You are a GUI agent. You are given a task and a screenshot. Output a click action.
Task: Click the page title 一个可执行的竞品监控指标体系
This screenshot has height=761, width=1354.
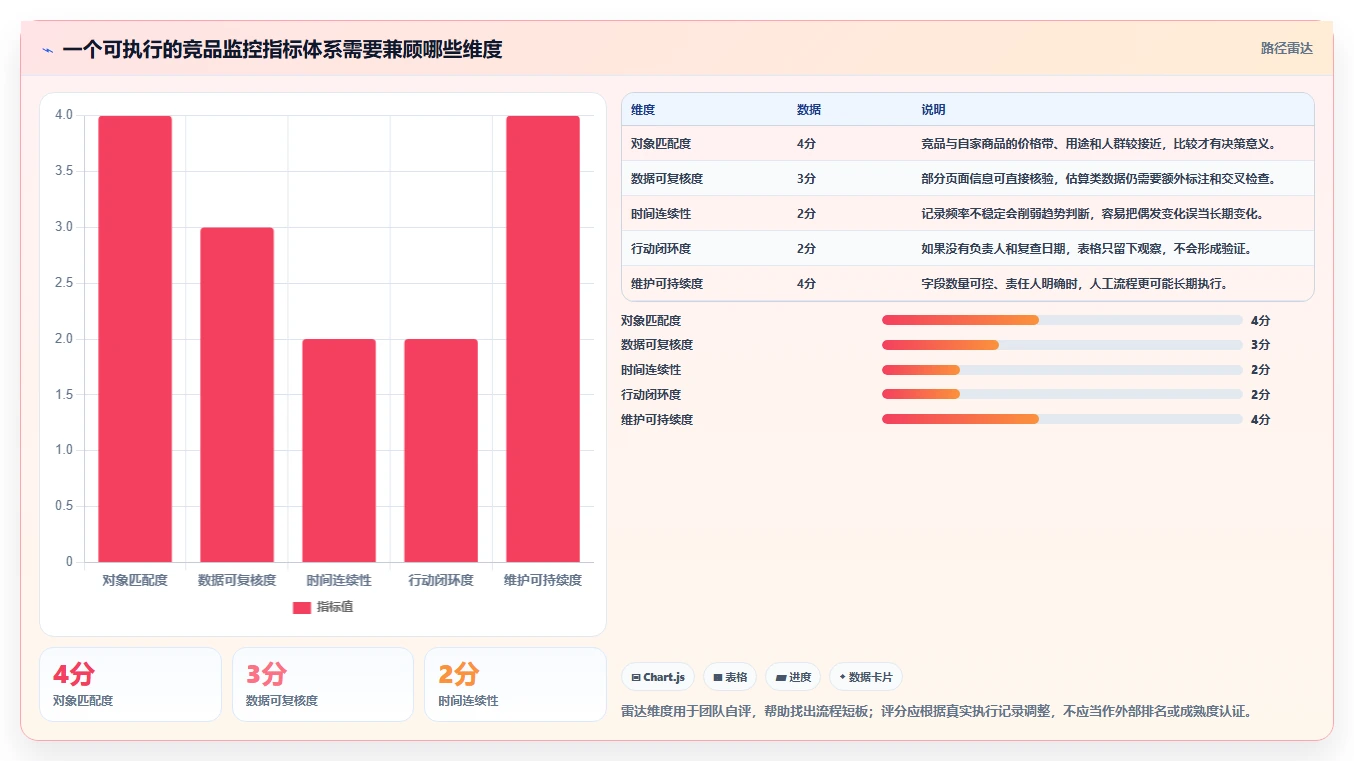(x=282, y=49)
